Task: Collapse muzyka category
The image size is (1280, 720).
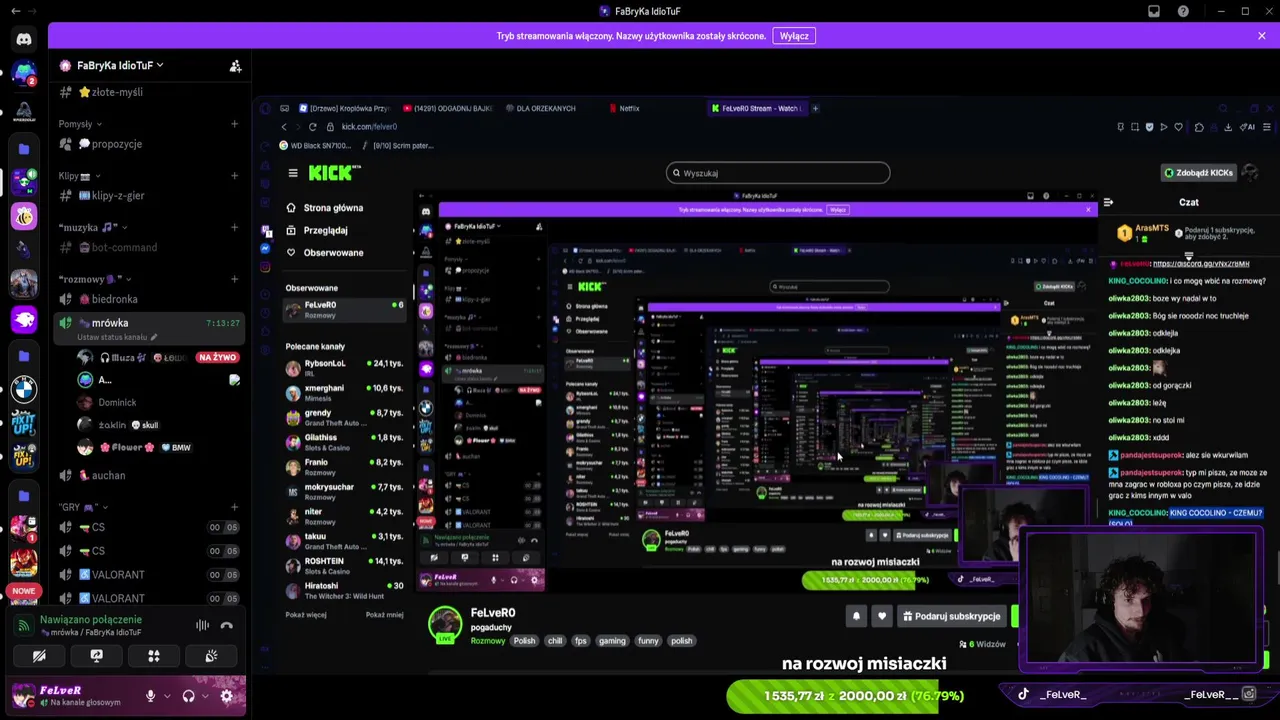Action: pos(93,227)
